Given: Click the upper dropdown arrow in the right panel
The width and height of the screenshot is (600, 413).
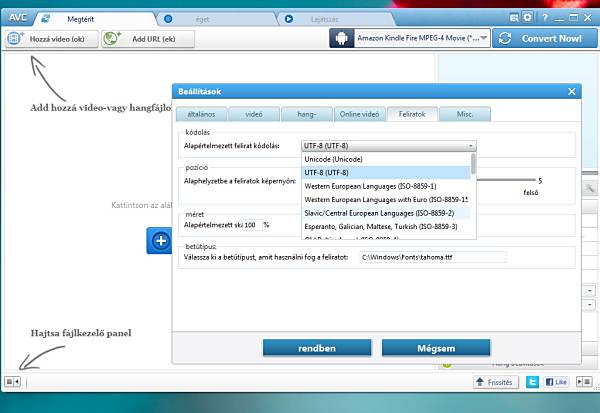Looking at the screenshot, I should 590,291.
